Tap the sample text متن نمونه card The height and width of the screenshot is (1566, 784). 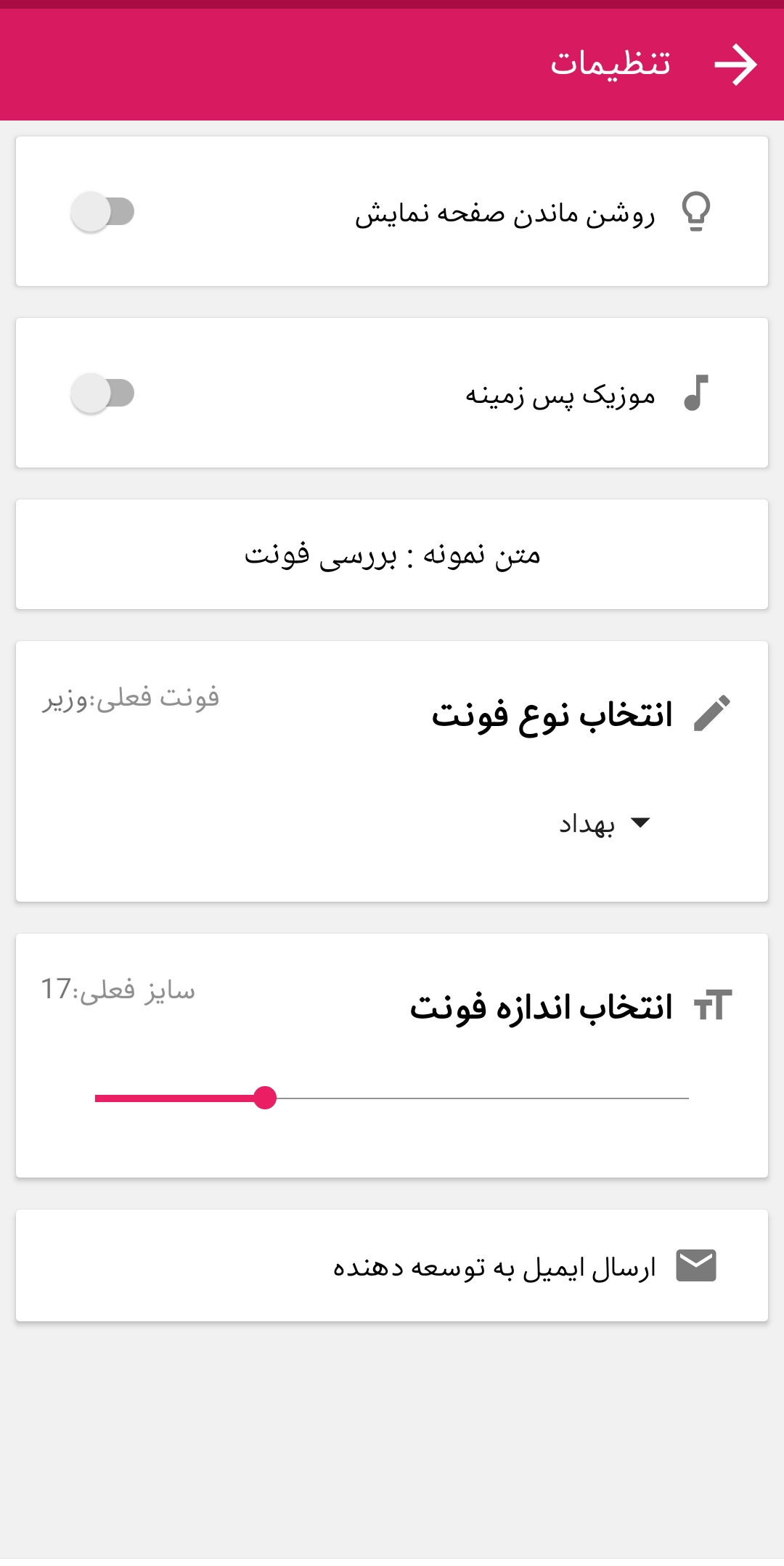(x=392, y=554)
